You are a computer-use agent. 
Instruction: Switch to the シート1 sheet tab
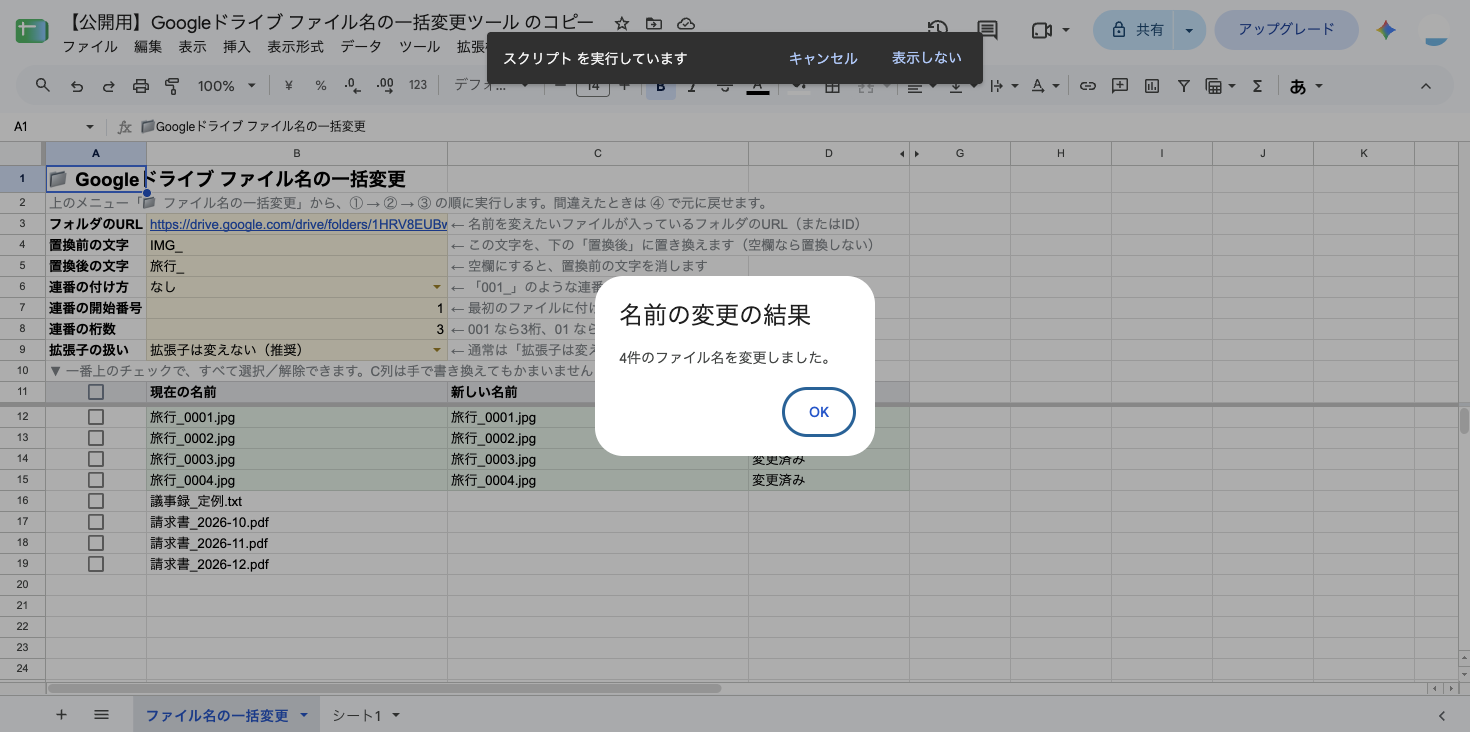pos(357,715)
